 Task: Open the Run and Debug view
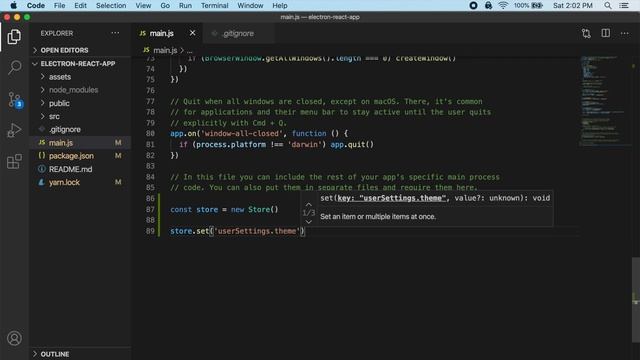[x=14, y=131]
